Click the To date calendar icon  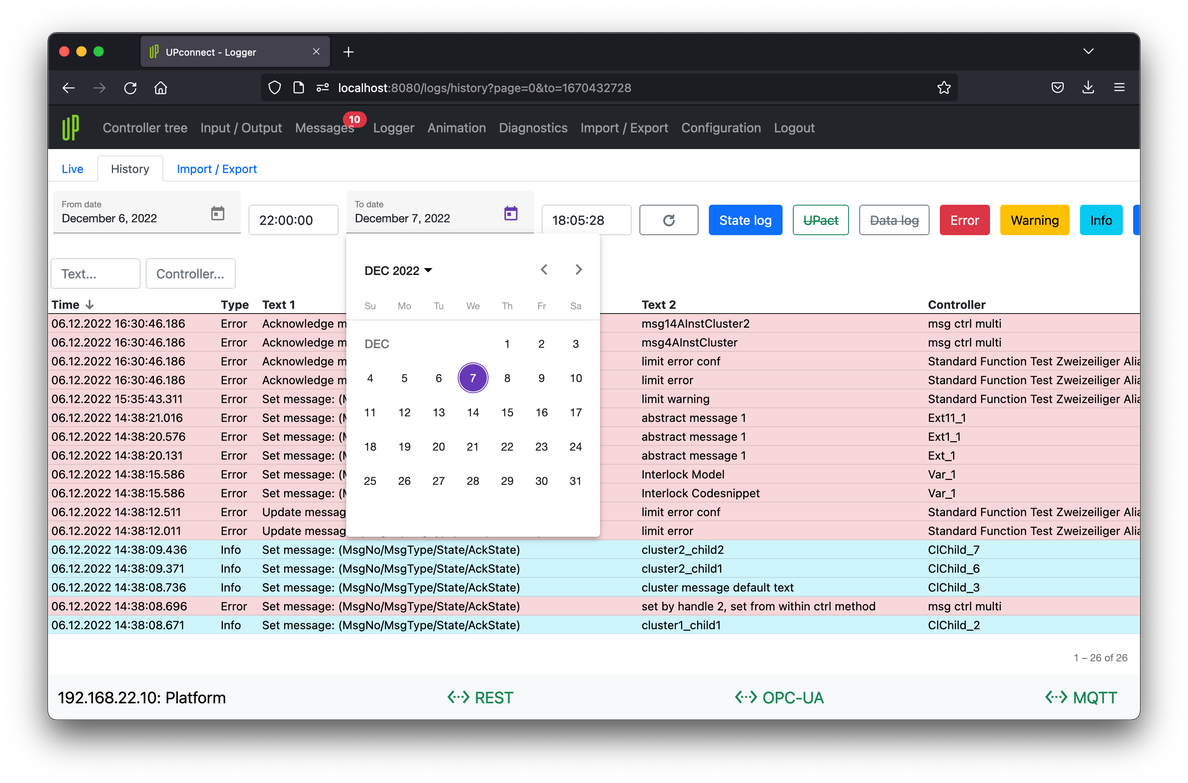click(511, 214)
